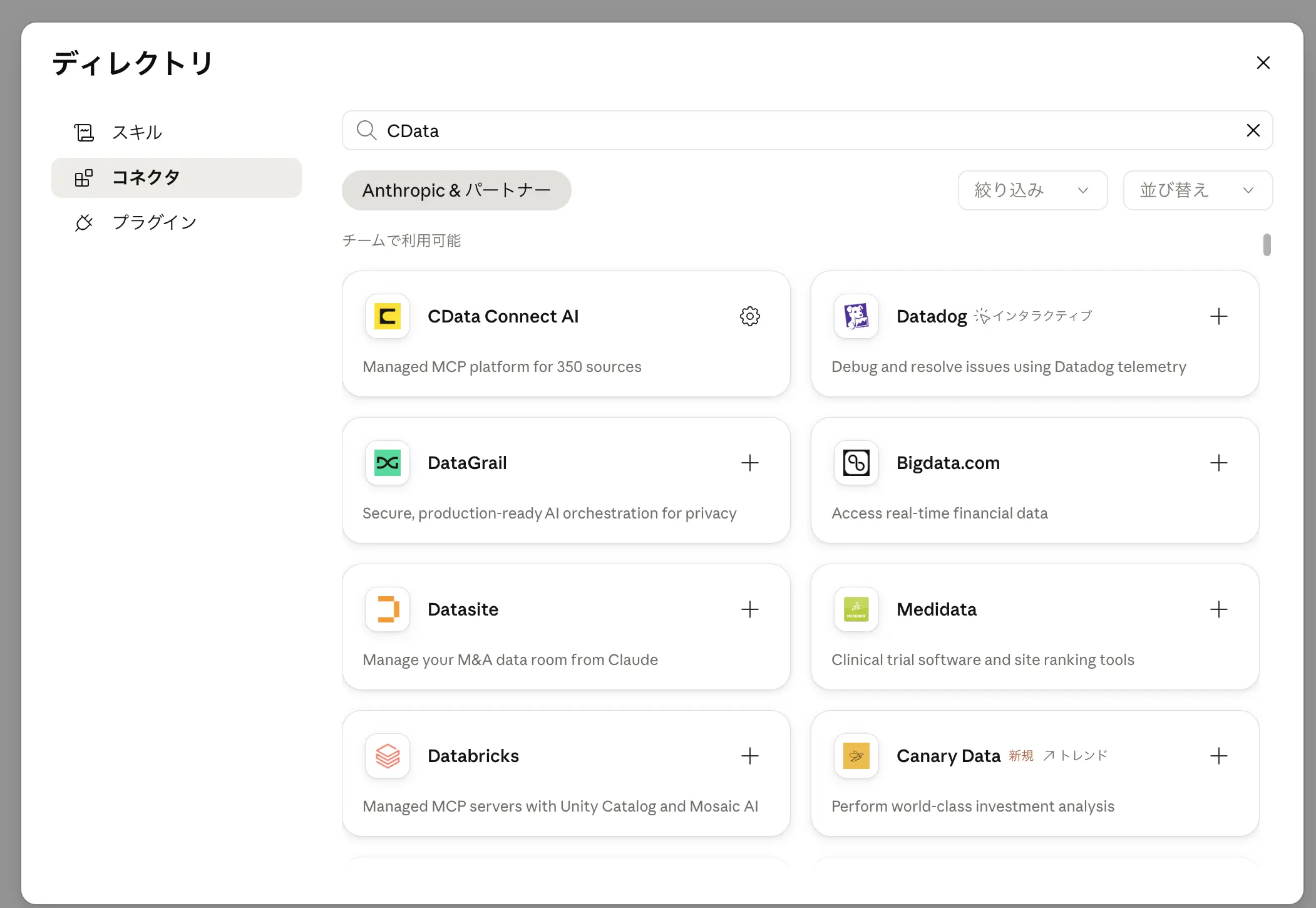This screenshot has height=908, width=1316.
Task: Click the トレンド arrow badge on Canary Data
Action: pos(1075,755)
